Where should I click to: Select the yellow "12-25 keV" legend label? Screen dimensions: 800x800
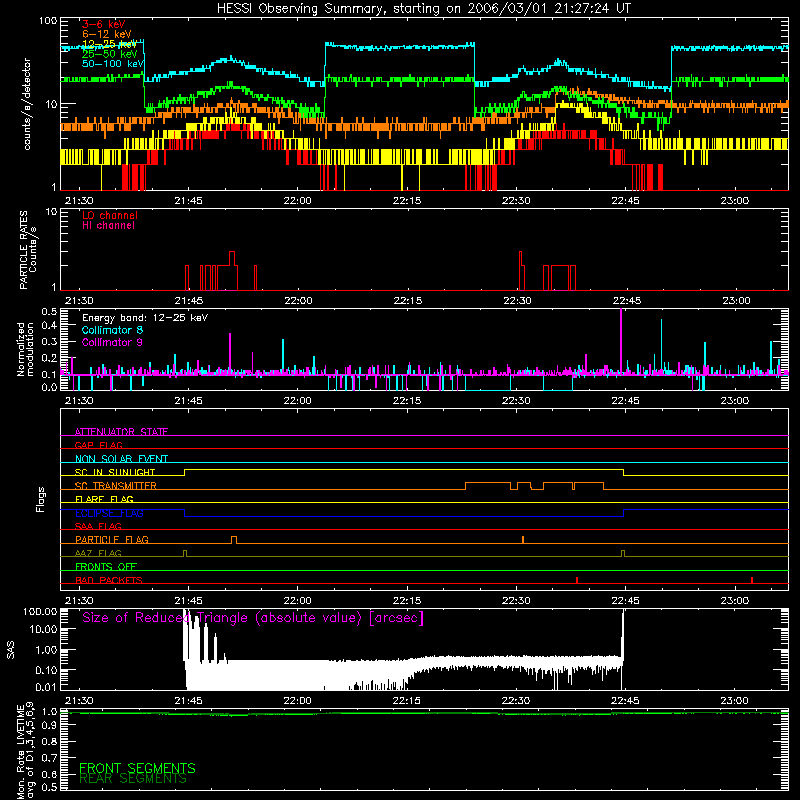click(110, 44)
